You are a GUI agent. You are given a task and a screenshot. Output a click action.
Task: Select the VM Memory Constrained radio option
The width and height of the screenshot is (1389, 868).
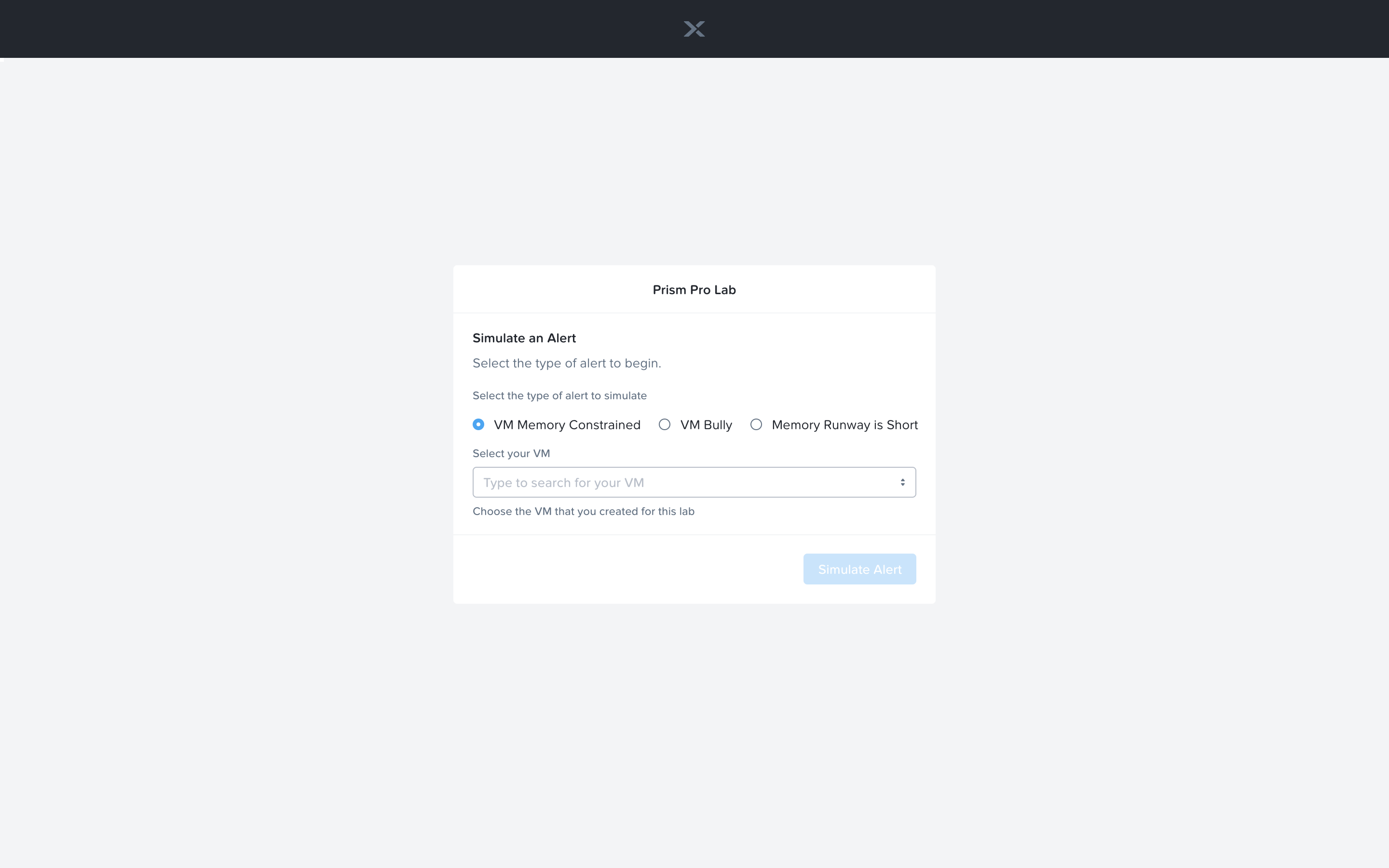pyautogui.click(x=478, y=424)
